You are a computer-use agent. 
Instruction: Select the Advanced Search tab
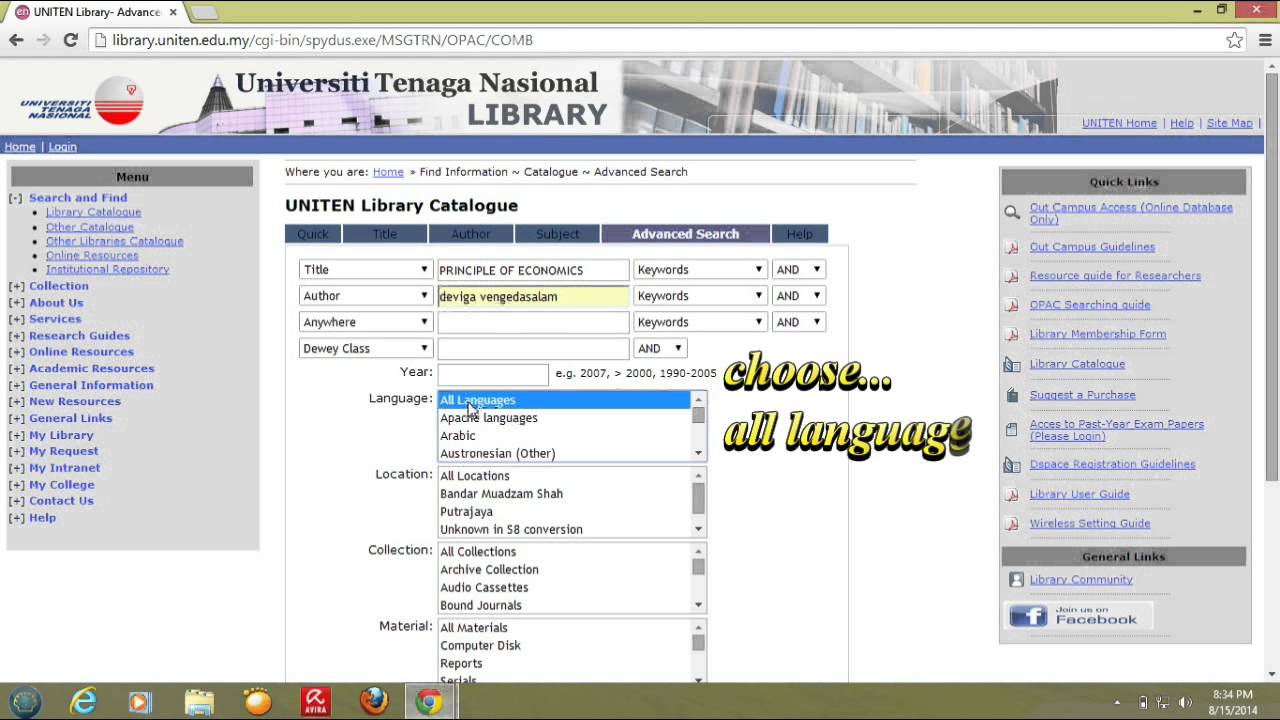(685, 234)
